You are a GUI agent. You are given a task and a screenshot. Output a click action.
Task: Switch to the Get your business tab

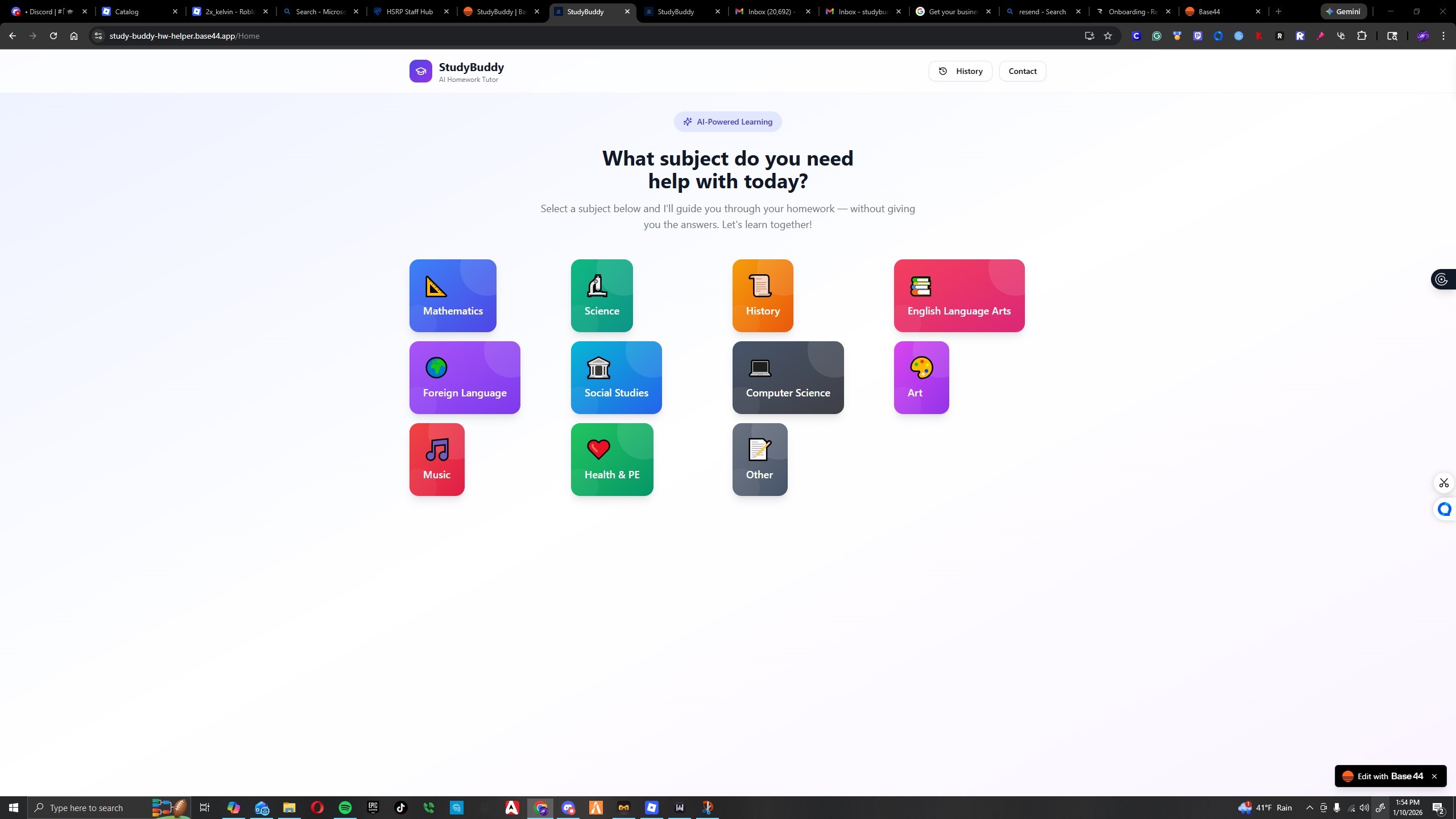(x=953, y=11)
